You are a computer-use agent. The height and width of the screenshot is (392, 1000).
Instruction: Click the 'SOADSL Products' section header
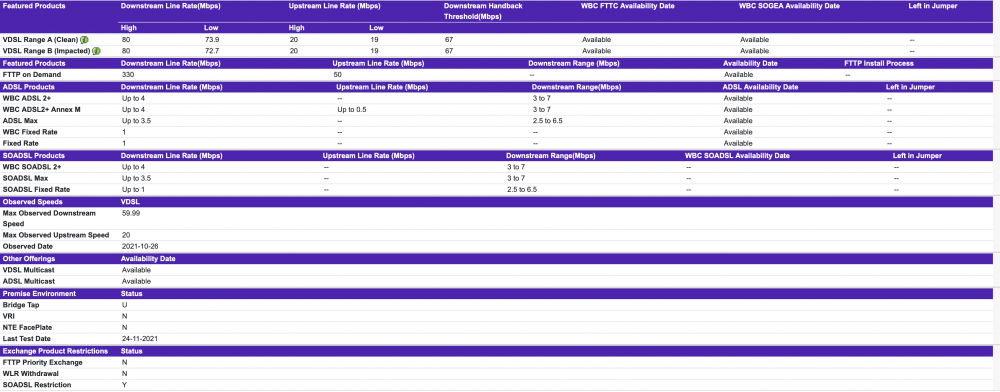coord(33,156)
